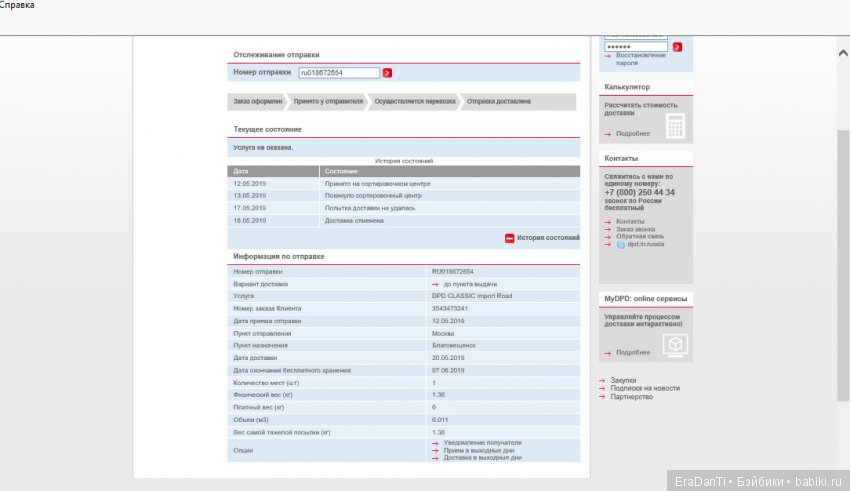Click the 'Уведомление получателя' option link
The width and height of the screenshot is (850, 491).
482,442
